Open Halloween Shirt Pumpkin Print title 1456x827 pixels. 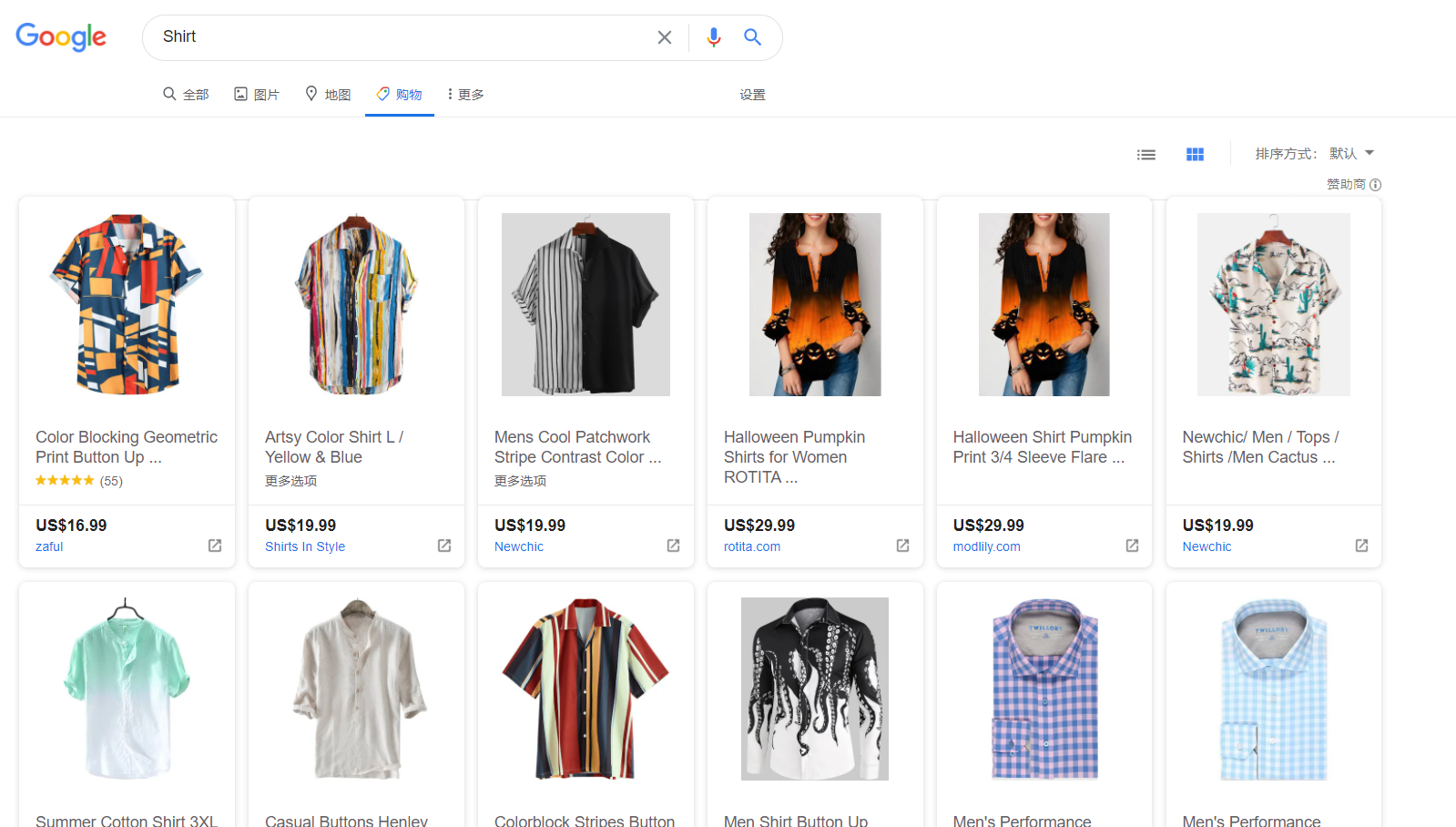coord(1043,447)
